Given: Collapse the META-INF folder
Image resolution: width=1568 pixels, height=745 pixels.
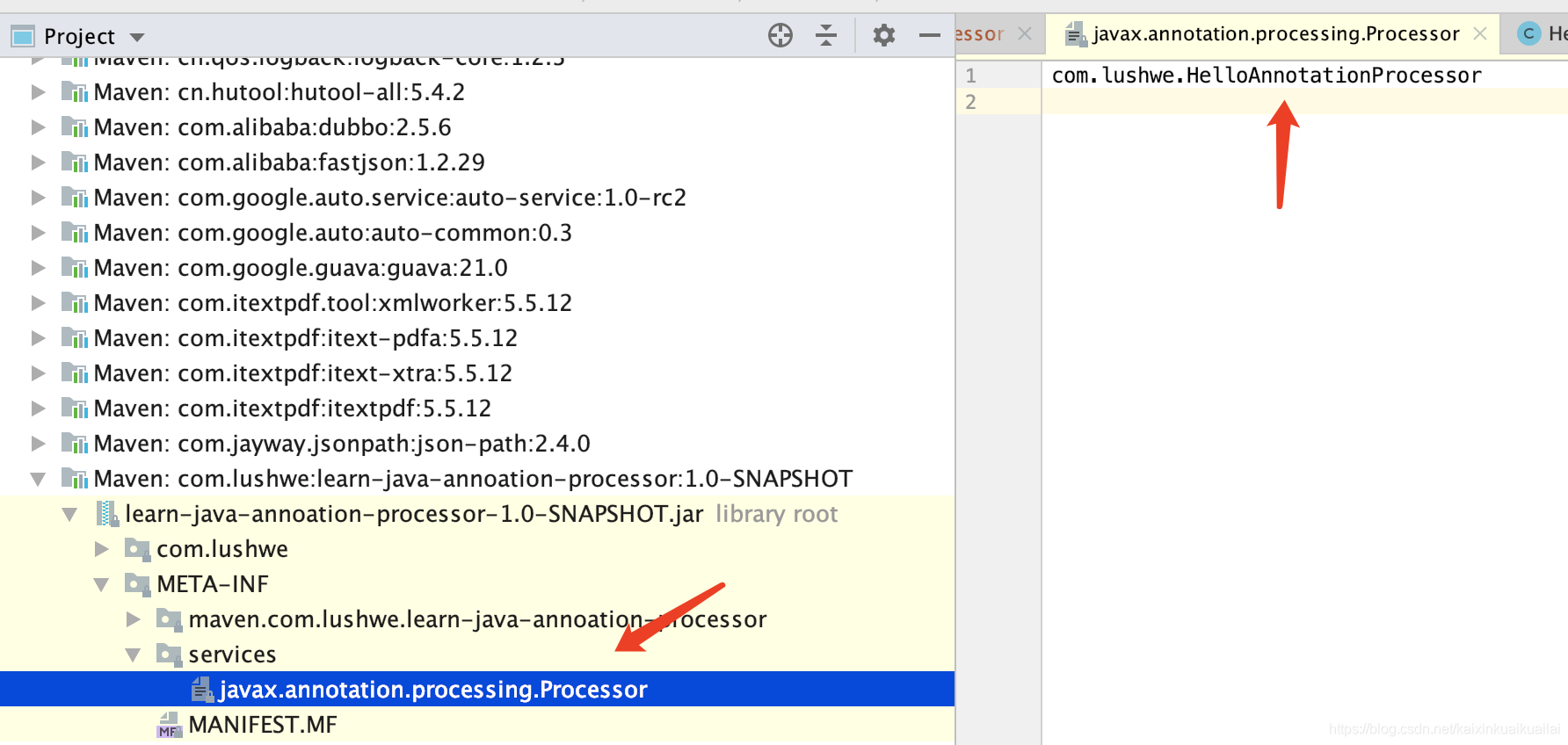Looking at the screenshot, I should (101, 584).
